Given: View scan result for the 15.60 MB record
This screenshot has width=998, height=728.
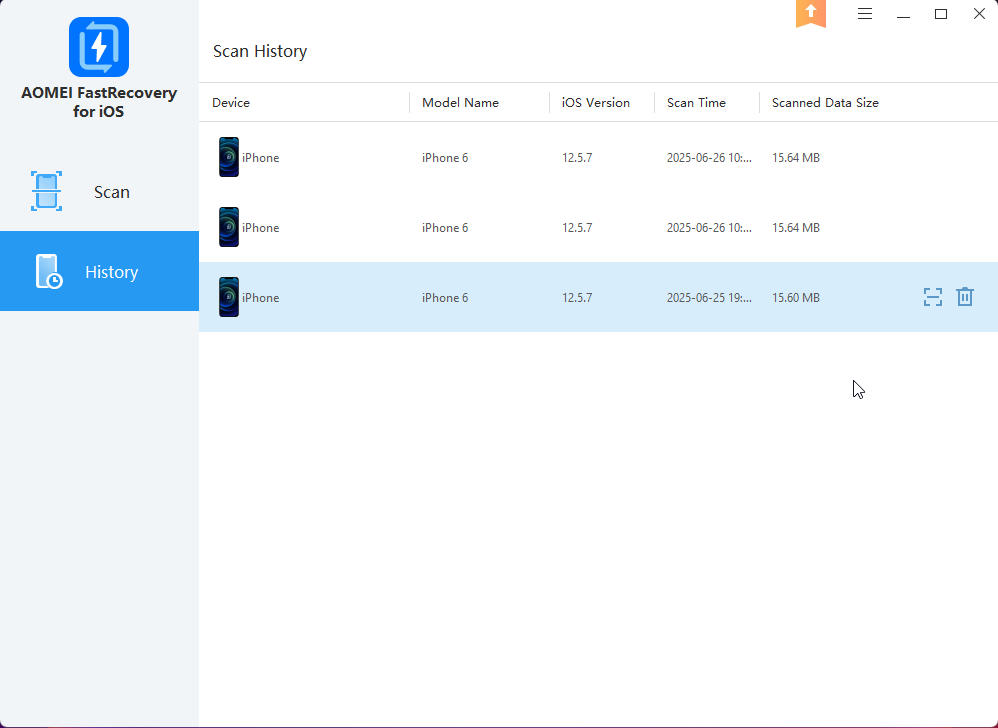Looking at the screenshot, I should coord(932,297).
